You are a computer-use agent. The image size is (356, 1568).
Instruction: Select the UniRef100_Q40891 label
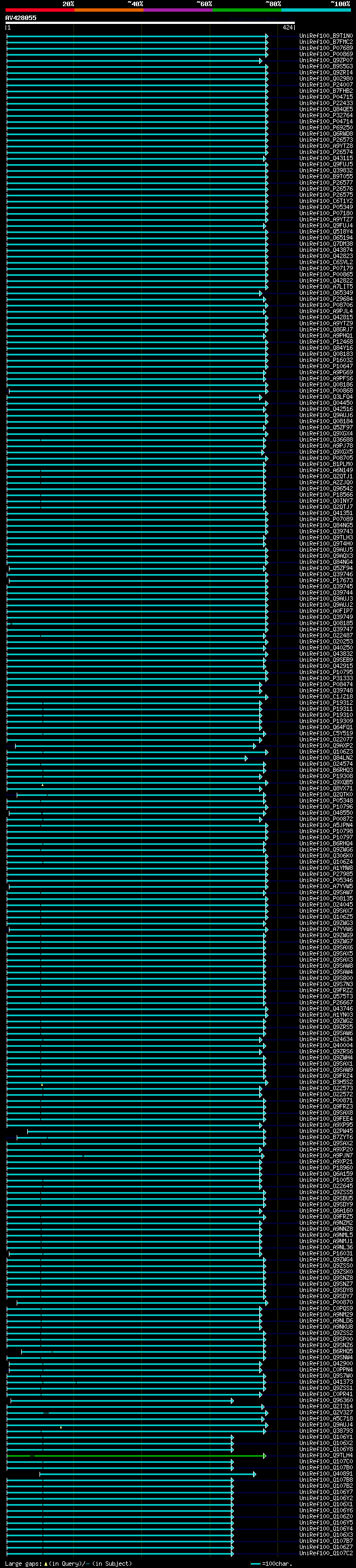click(x=325, y=1474)
